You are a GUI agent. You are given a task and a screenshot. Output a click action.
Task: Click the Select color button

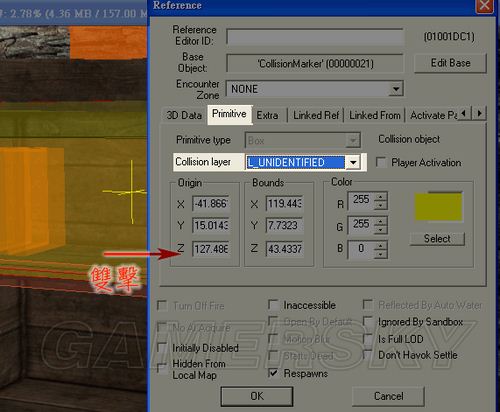(437, 239)
